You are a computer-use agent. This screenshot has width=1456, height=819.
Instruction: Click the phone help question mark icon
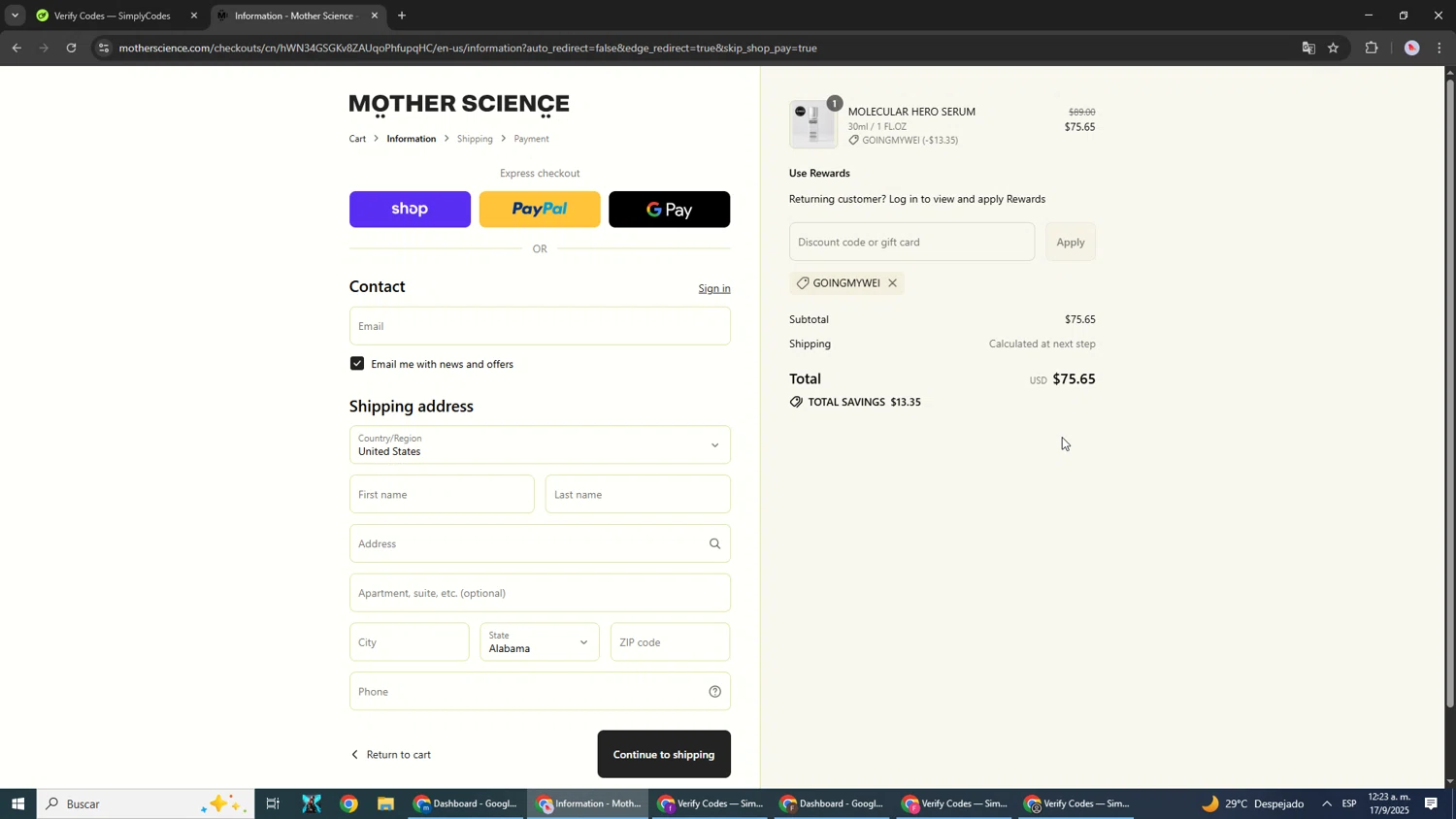(x=714, y=692)
